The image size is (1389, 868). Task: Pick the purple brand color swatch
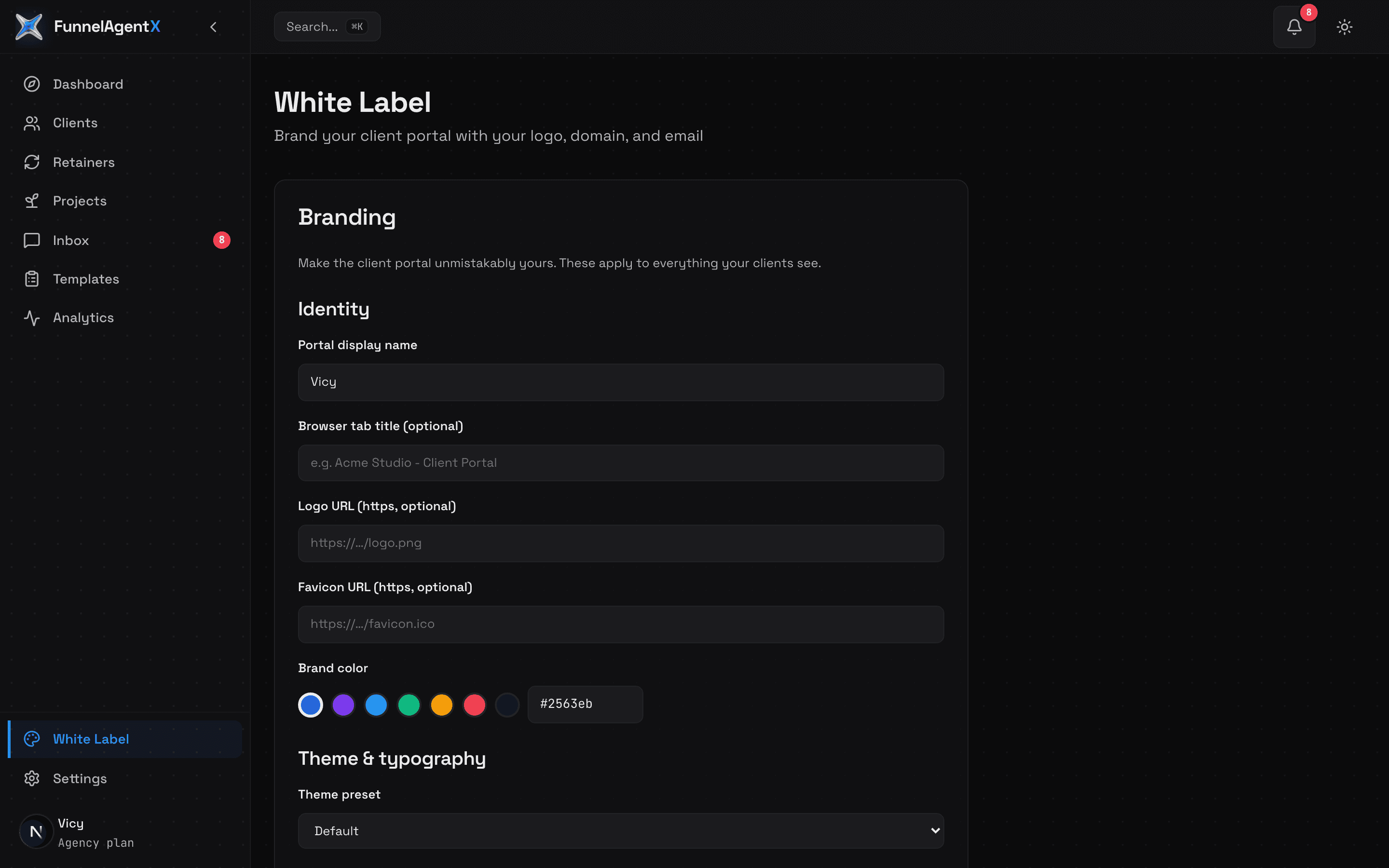click(x=343, y=705)
